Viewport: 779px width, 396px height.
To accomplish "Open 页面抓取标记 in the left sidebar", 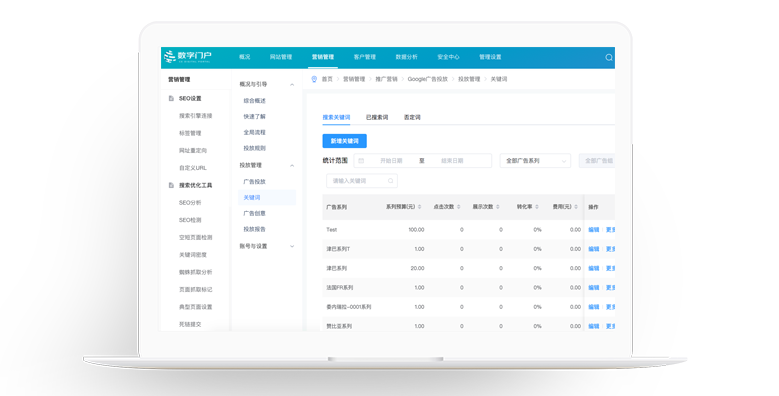I will [196, 290].
